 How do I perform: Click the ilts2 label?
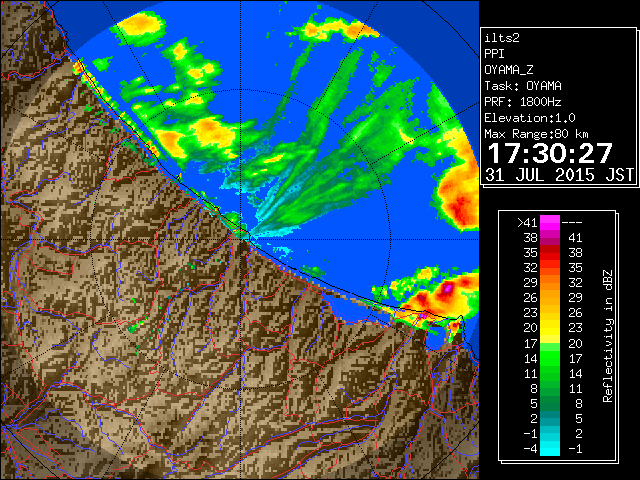[x=502, y=38]
